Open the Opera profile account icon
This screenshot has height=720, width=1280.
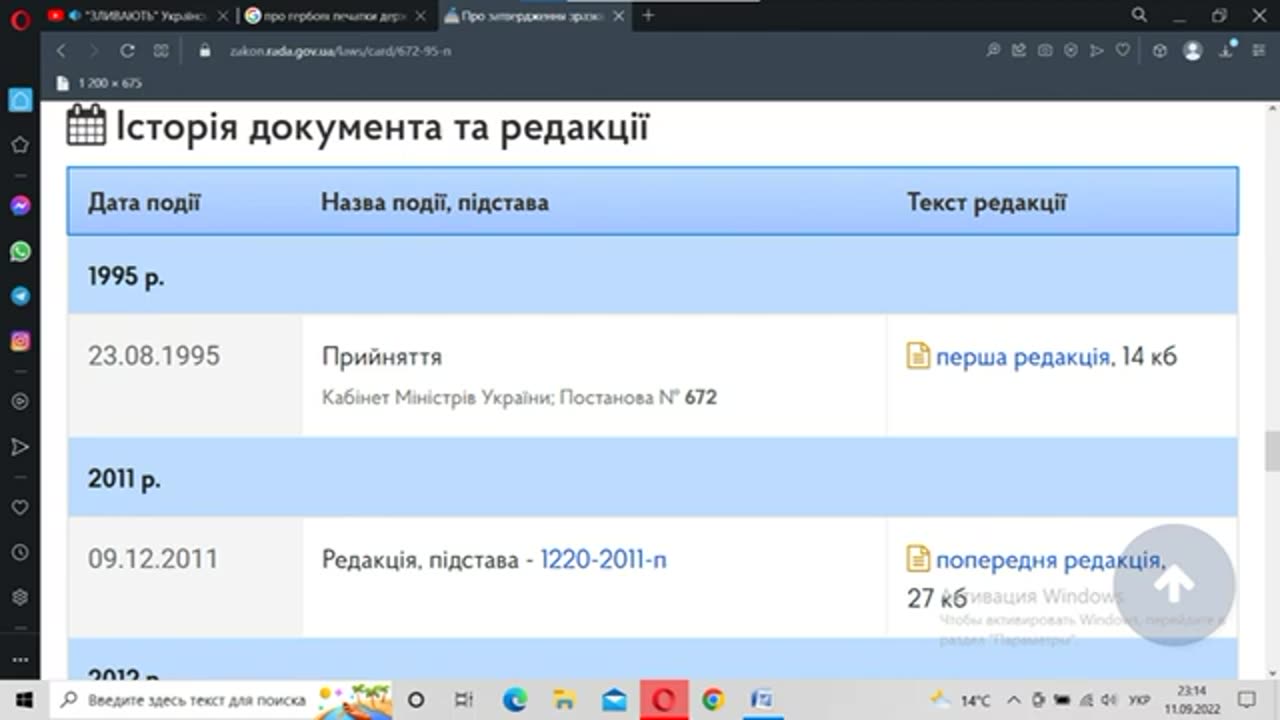click(1192, 50)
